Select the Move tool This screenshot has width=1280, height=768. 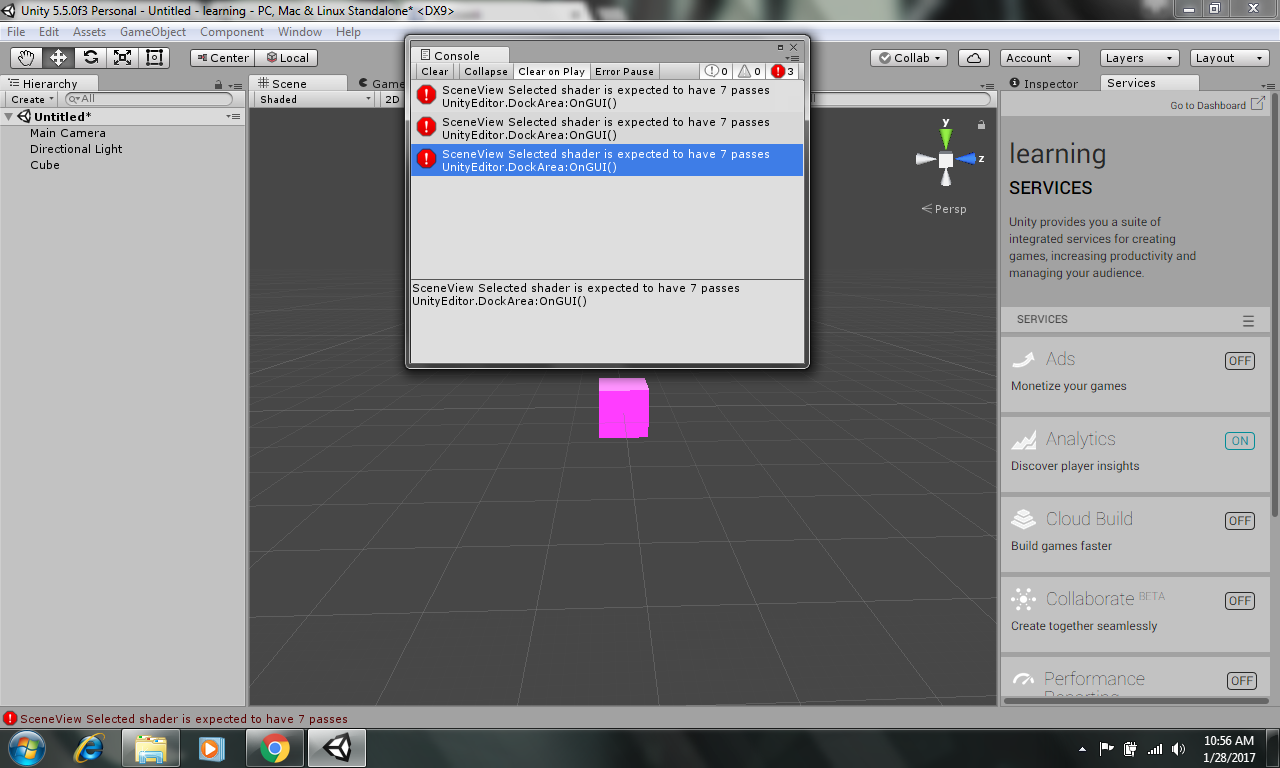59,58
